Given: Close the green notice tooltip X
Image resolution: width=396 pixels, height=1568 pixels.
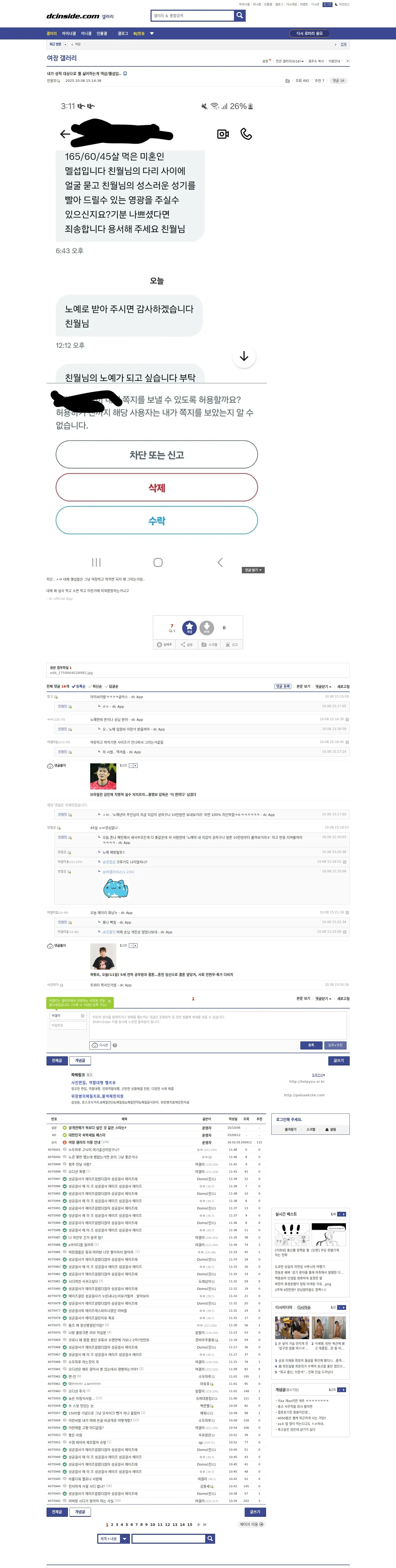Looking at the screenshot, I should 110,1001.
